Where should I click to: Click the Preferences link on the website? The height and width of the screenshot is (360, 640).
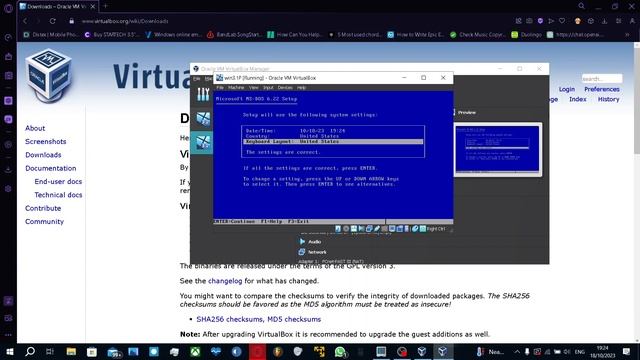(x=602, y=89)
